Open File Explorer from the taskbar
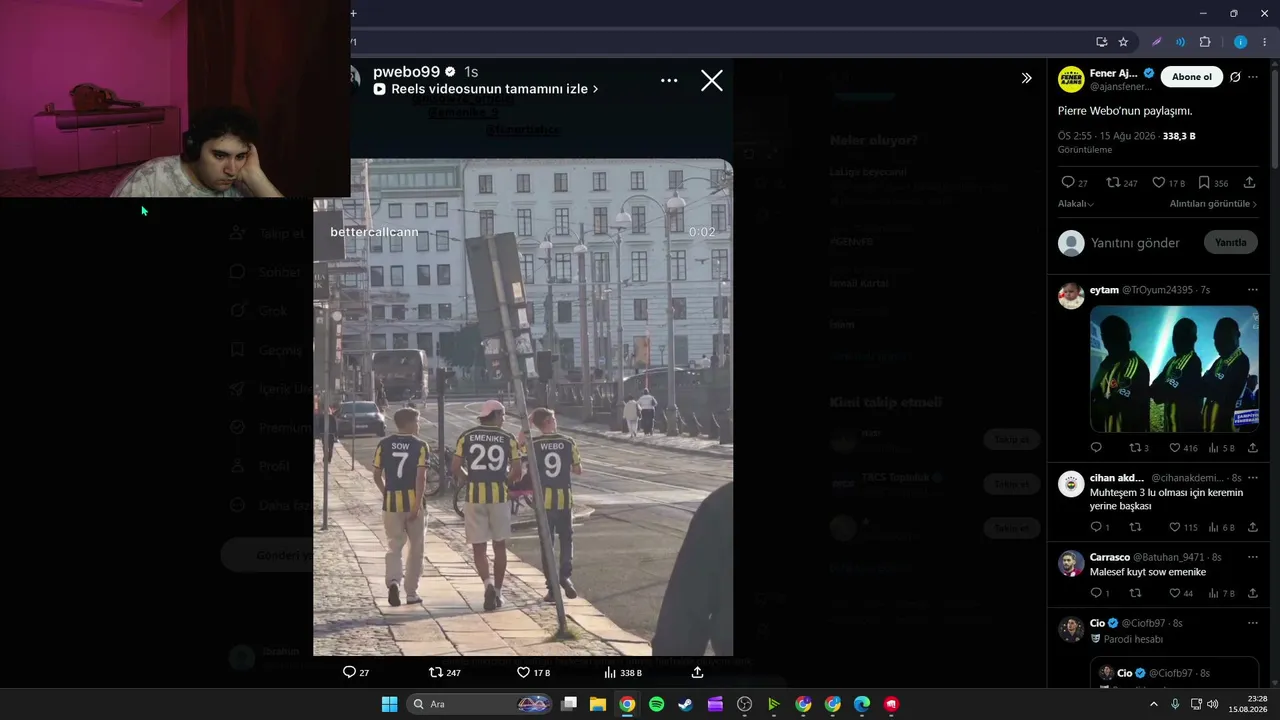The height and width of the screenshot is (720, 1280). click(x=597, y=704)
